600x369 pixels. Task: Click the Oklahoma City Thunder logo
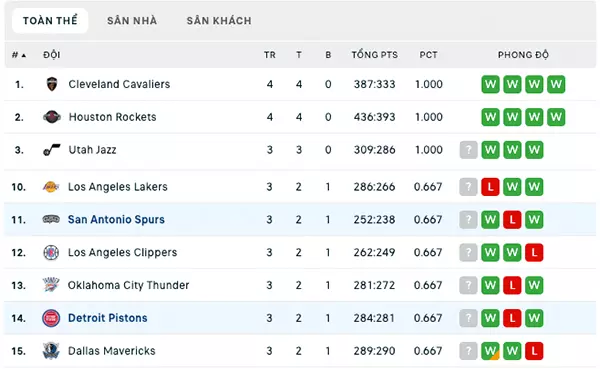click(x=51, y=285)
